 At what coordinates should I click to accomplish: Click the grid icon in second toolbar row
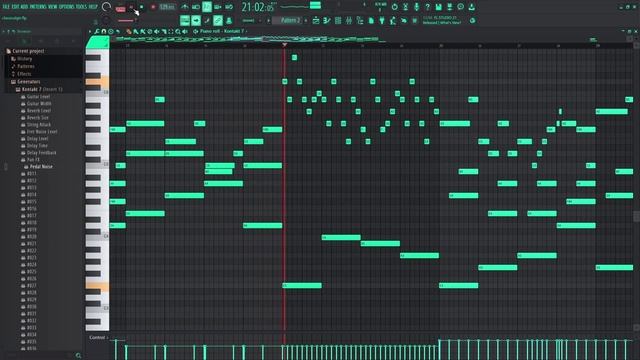pyautogui.click(x=338, y=20)
